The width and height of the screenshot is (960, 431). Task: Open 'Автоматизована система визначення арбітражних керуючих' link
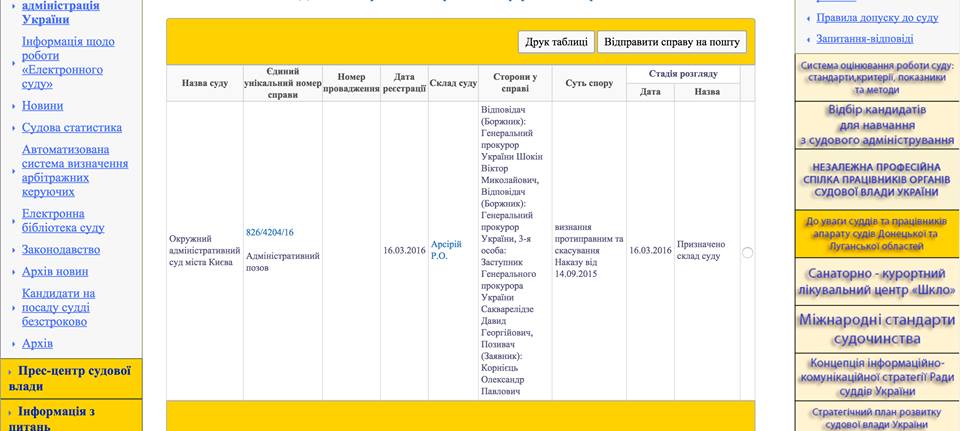coord(74,170)
